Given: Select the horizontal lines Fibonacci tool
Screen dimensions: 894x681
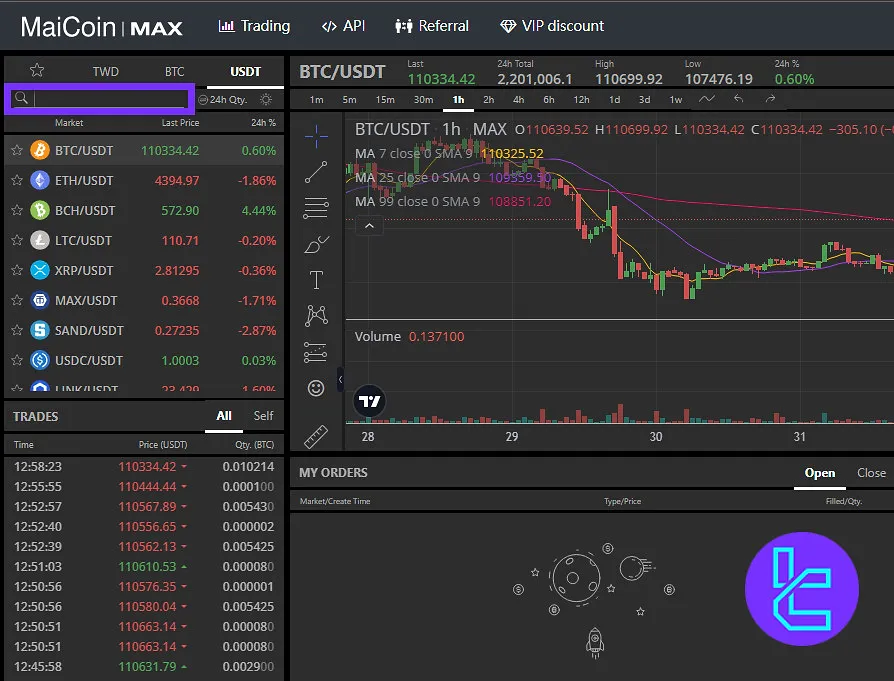Looking at the screenshot, I should (x=316, y=208).
